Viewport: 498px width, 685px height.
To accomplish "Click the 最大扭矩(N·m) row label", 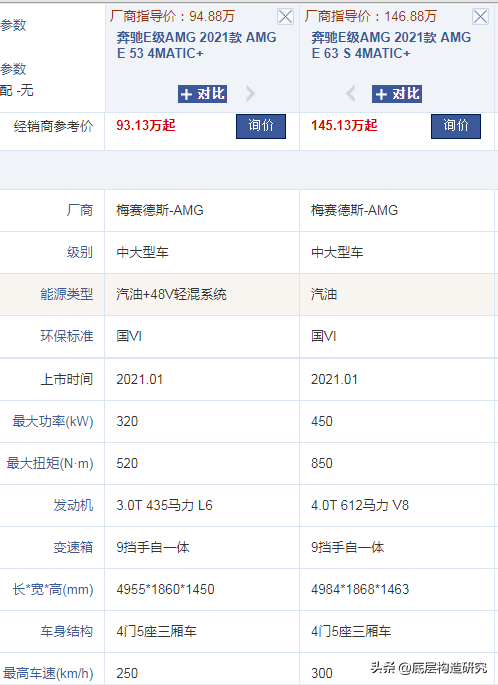I will click(x=50, y=463).
